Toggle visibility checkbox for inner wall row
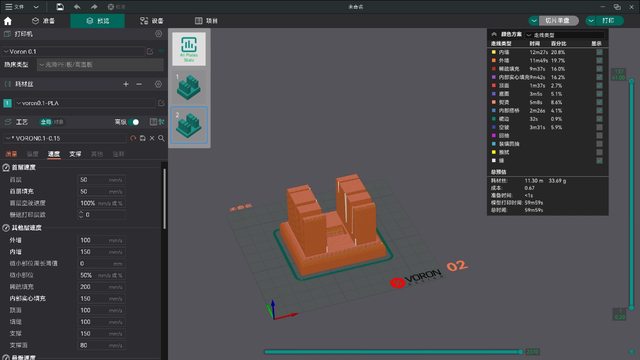The width and height of the screenshot is (640, 360). pyautogui.click(x=599, y=52)
